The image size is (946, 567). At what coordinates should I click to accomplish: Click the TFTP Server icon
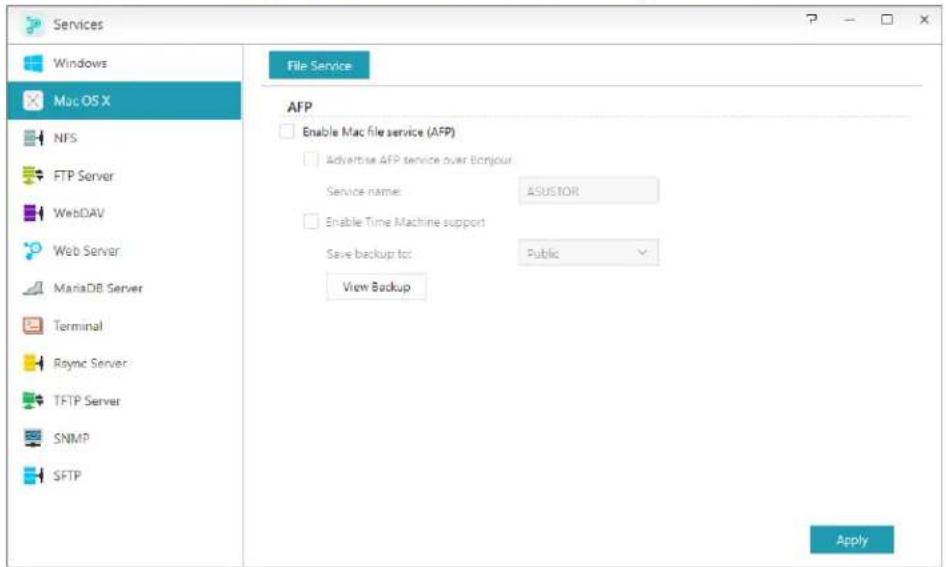point(33,401)
